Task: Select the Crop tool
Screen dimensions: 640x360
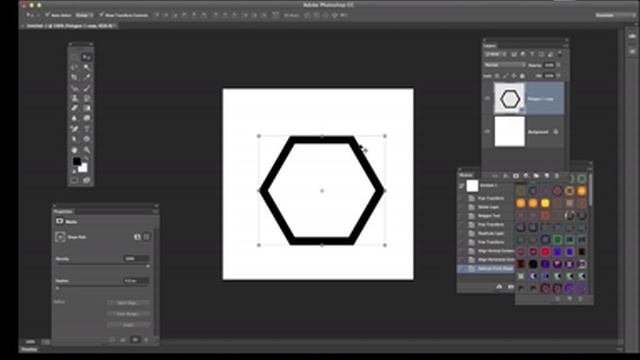Action: coord(75,77)
